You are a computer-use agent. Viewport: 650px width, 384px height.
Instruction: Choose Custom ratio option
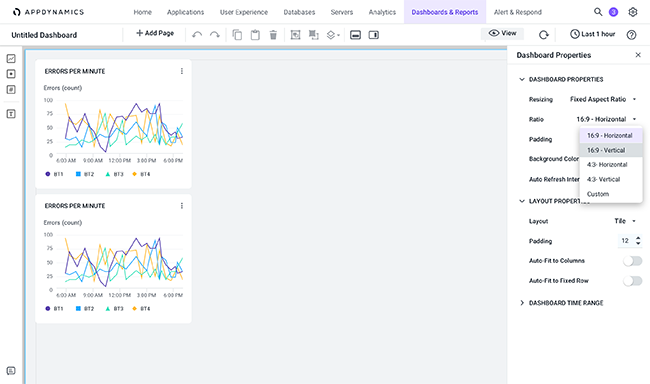pos(611,194)
